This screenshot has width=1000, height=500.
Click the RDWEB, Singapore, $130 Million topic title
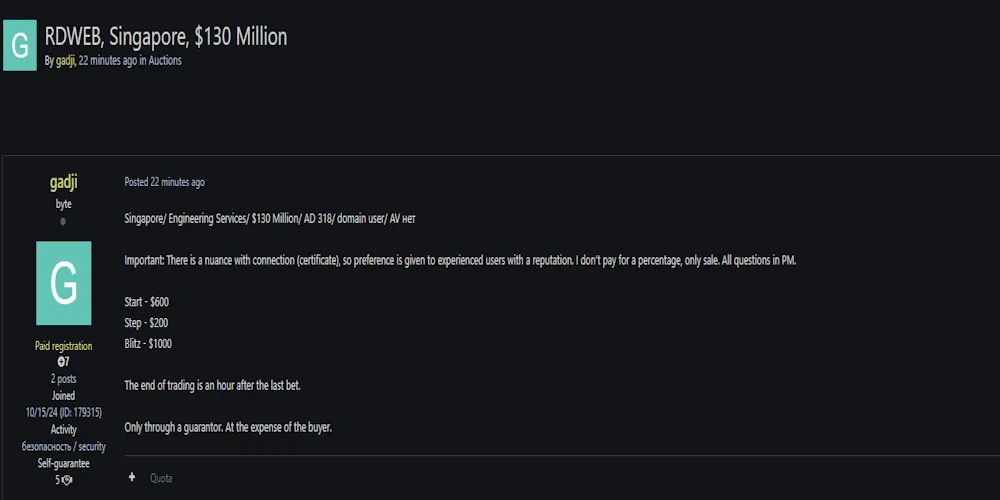pos(166,37)
